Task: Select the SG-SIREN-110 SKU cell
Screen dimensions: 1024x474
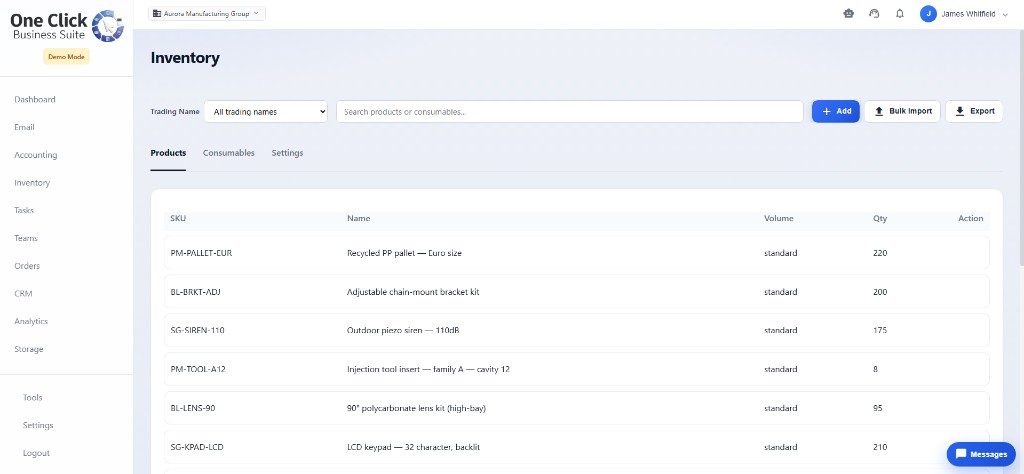Action: pyautogui.click(x=197, y=330)
